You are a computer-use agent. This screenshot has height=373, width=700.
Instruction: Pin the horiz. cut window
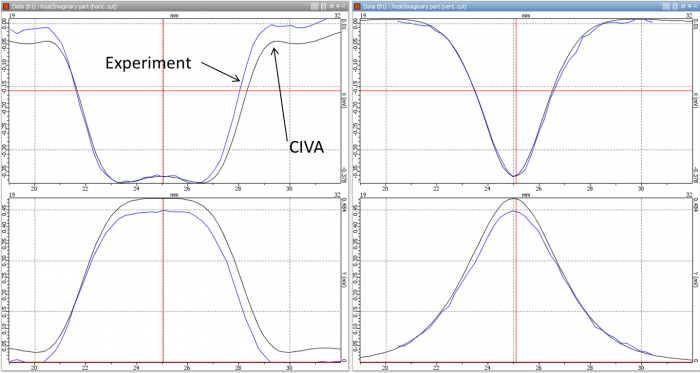(338, 6)
